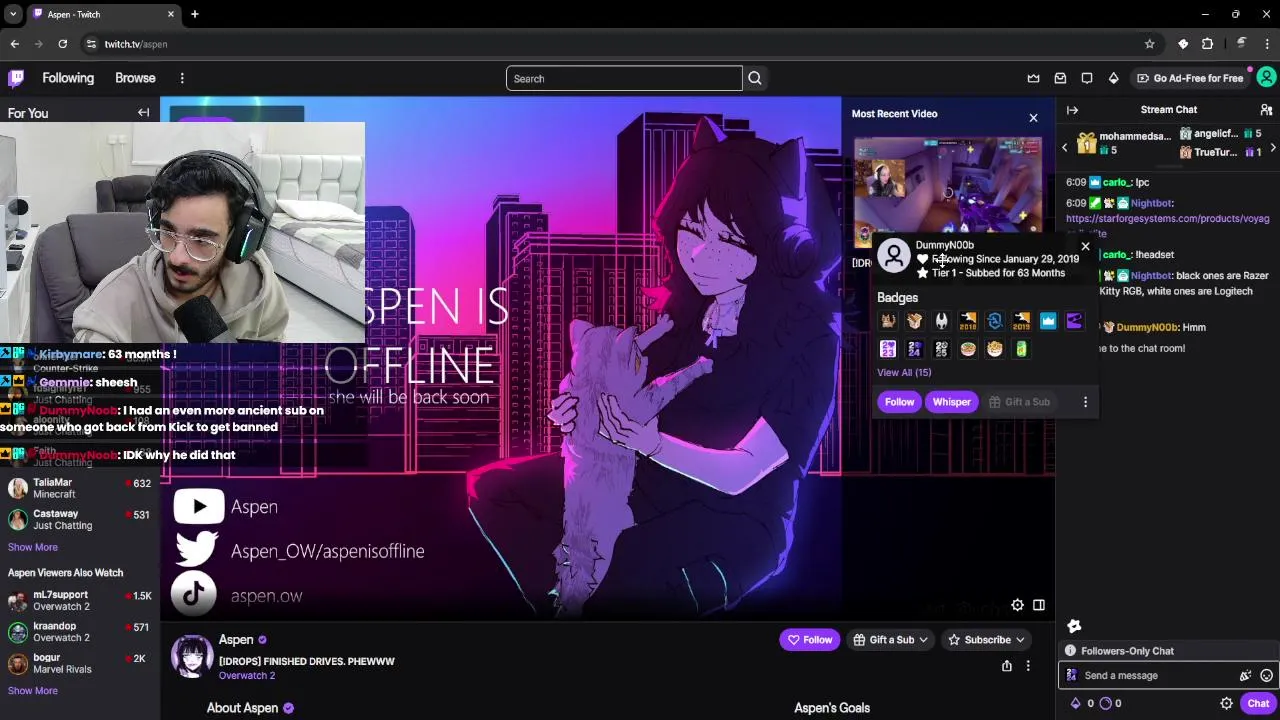The image size is (1280, 720).
Task: Click the Aspen channel avatar
Action: tap(192, 656)
